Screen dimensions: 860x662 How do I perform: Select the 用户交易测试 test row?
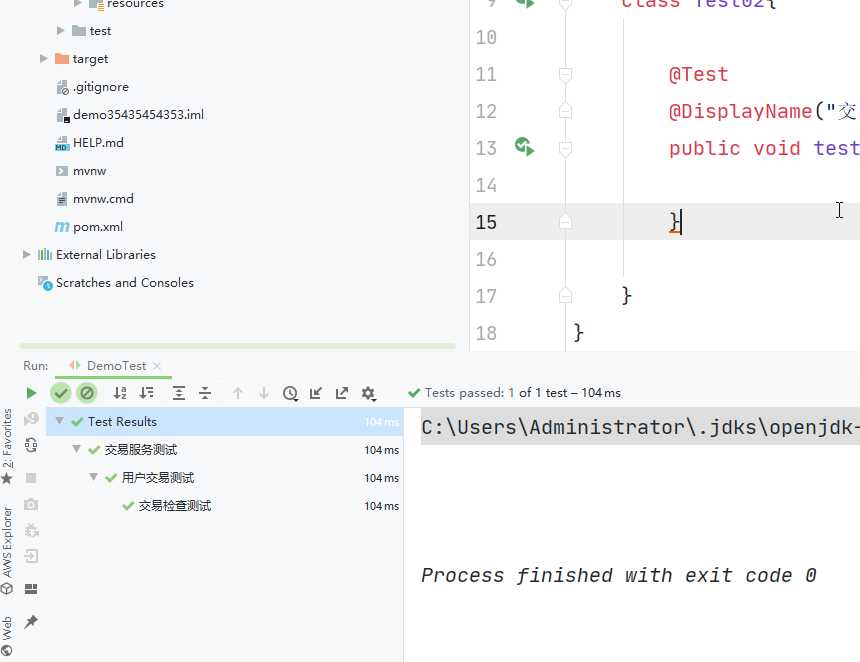coord(225,478)
